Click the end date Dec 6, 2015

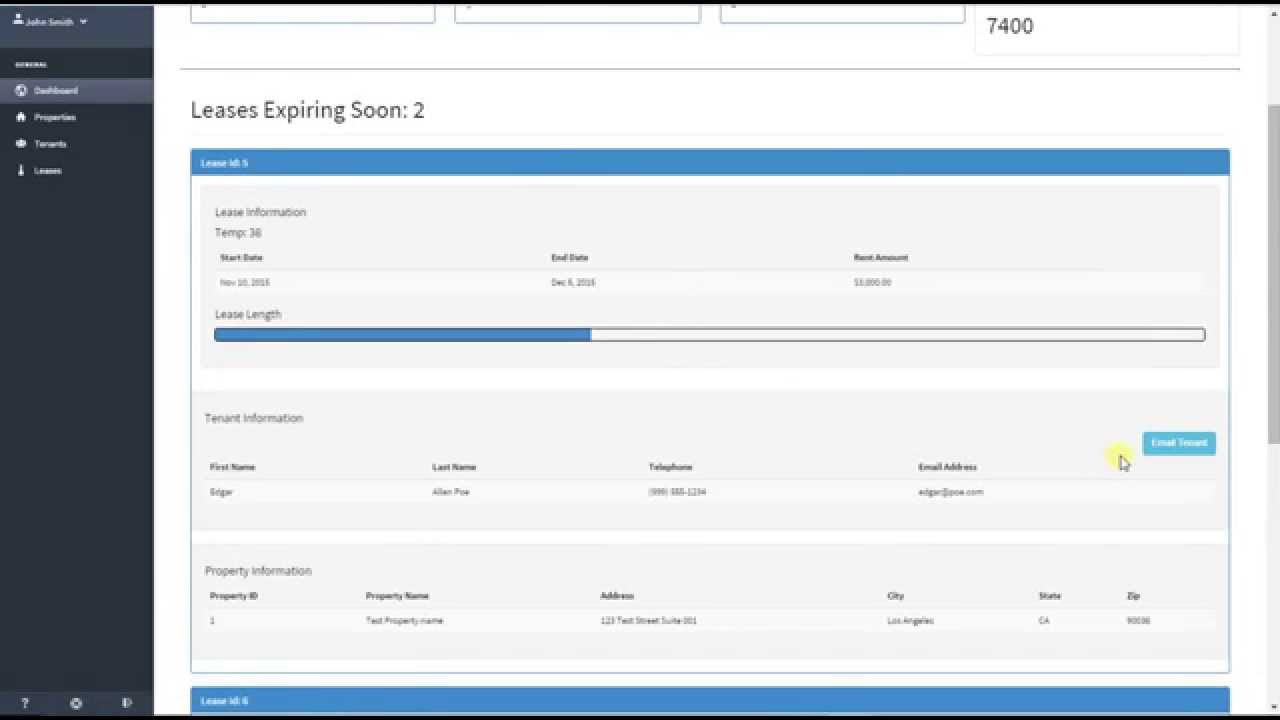point(573,283)
